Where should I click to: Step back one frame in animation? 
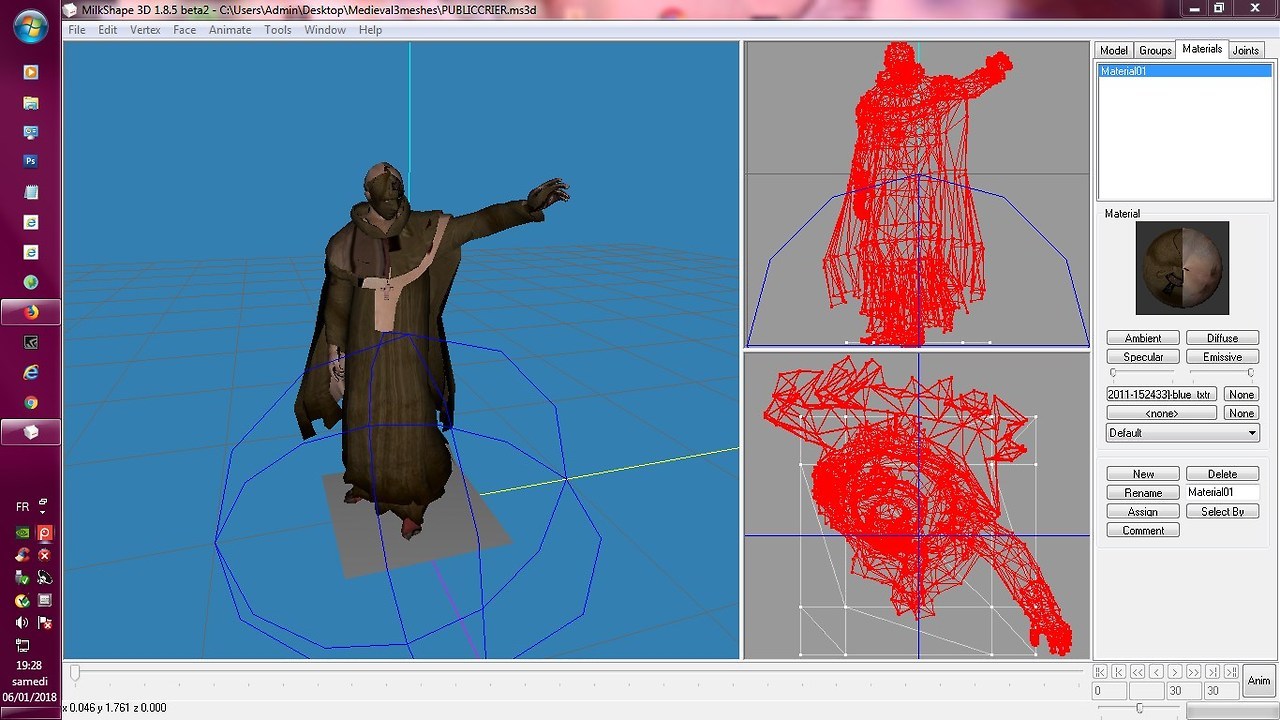[1156, 672]
